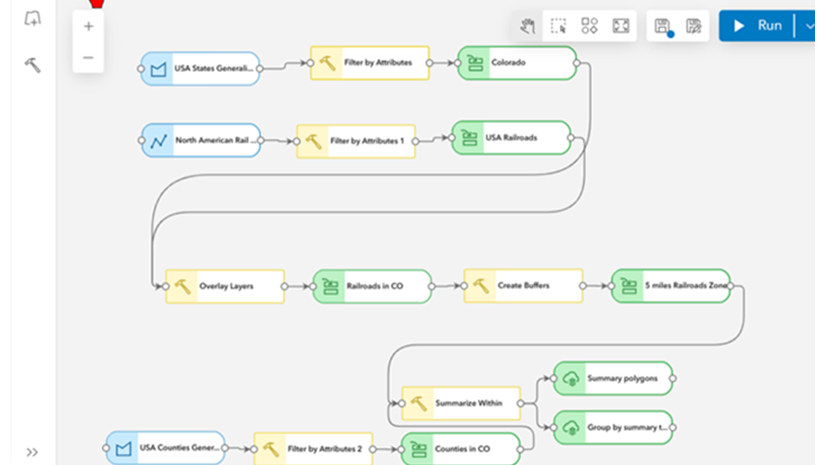Click hammer icon on Filter by Attributes
Image resolution: width=826 pixels, height=465 pixels.
point(327,63)
